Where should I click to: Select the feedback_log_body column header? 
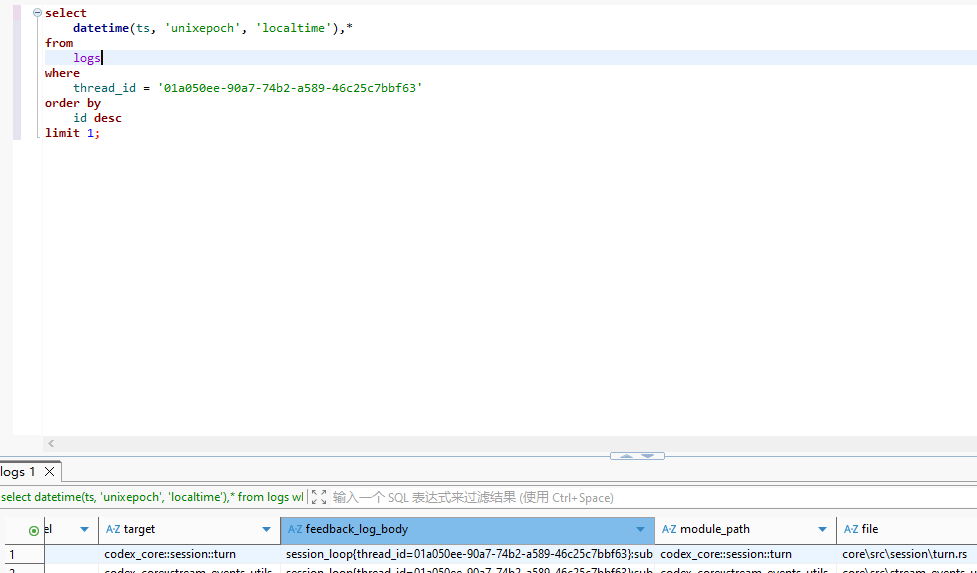(467, 529)
